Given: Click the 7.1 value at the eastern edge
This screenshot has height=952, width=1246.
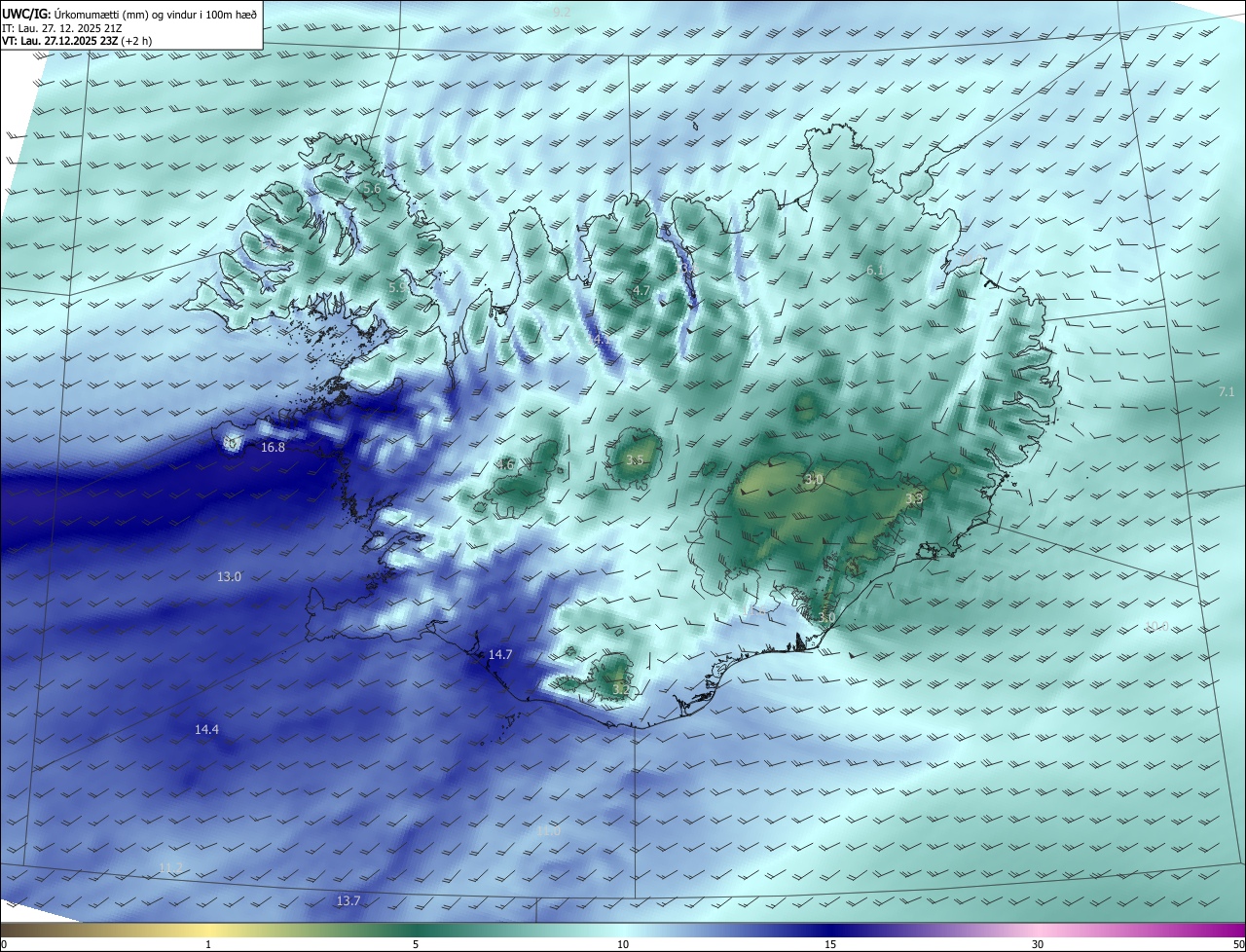Looking at the screenshot, I should tap(1227, 392).
